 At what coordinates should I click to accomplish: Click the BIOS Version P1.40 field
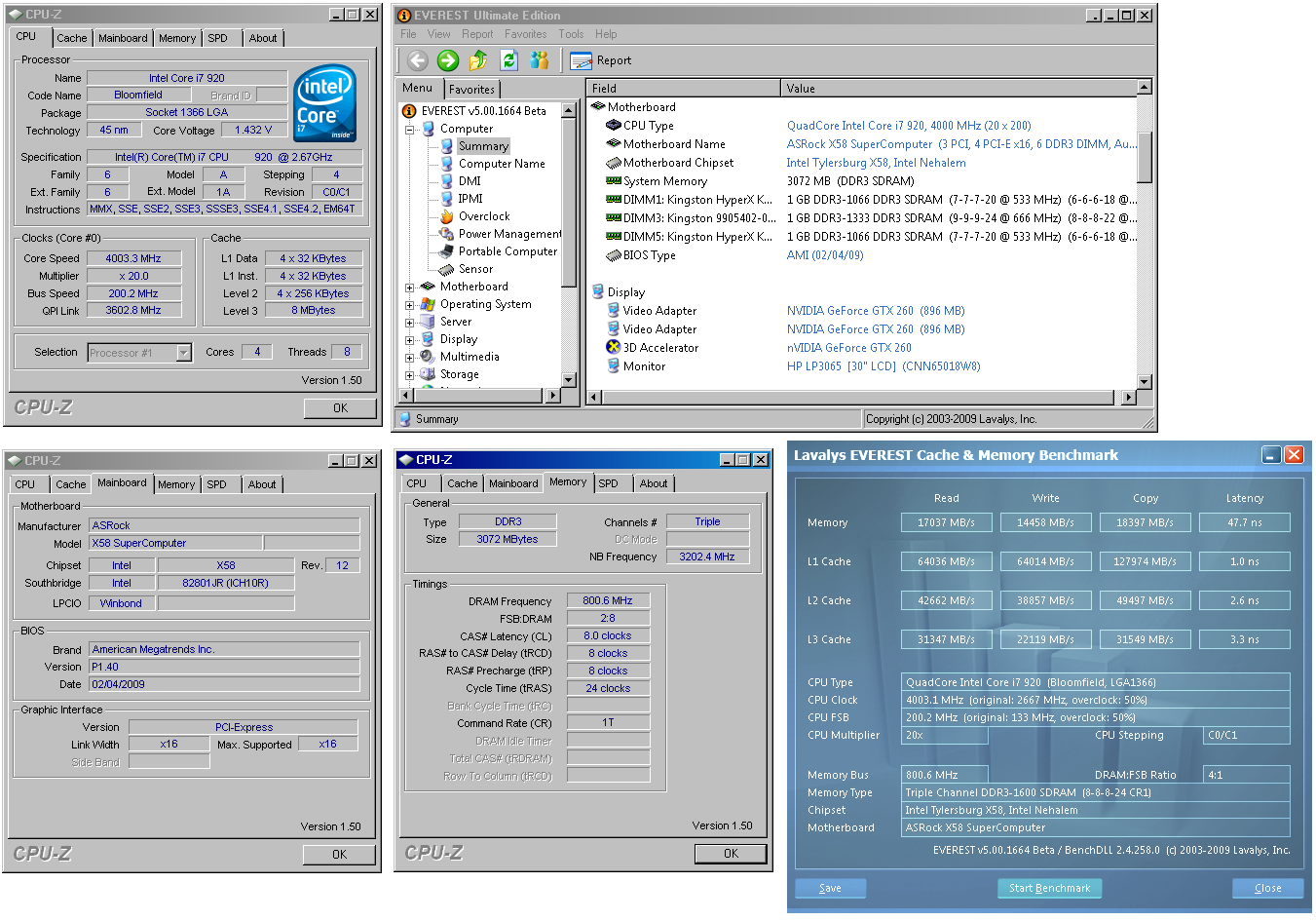(x=224, y=667)
